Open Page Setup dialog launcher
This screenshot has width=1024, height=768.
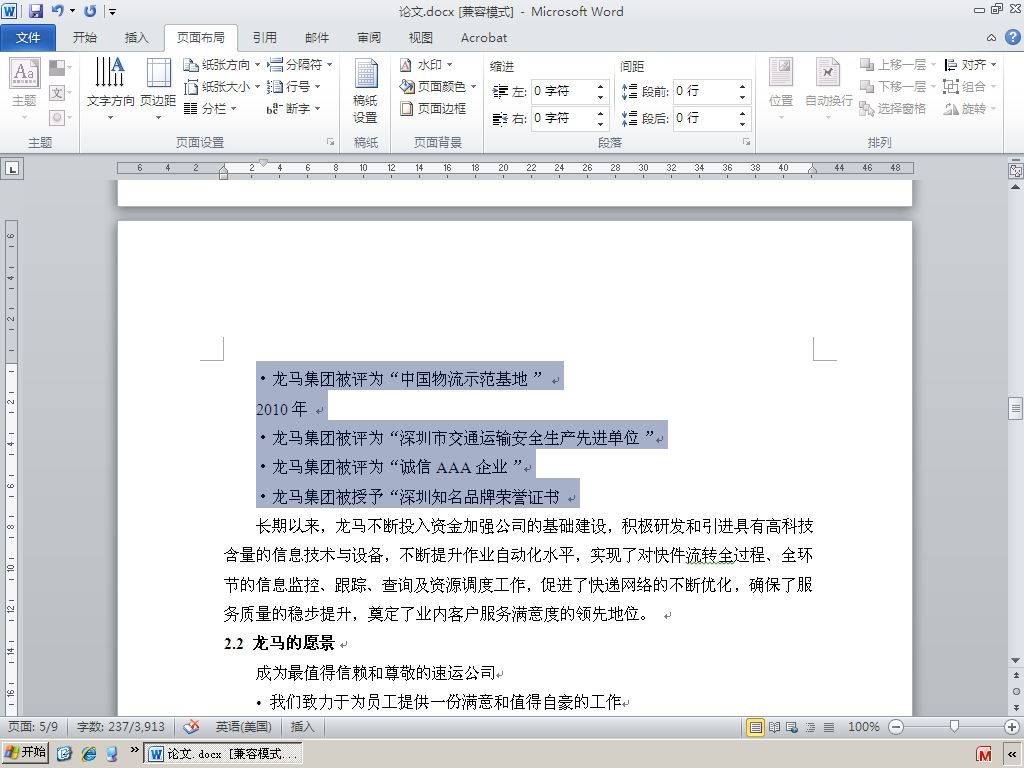coord(330,142)
